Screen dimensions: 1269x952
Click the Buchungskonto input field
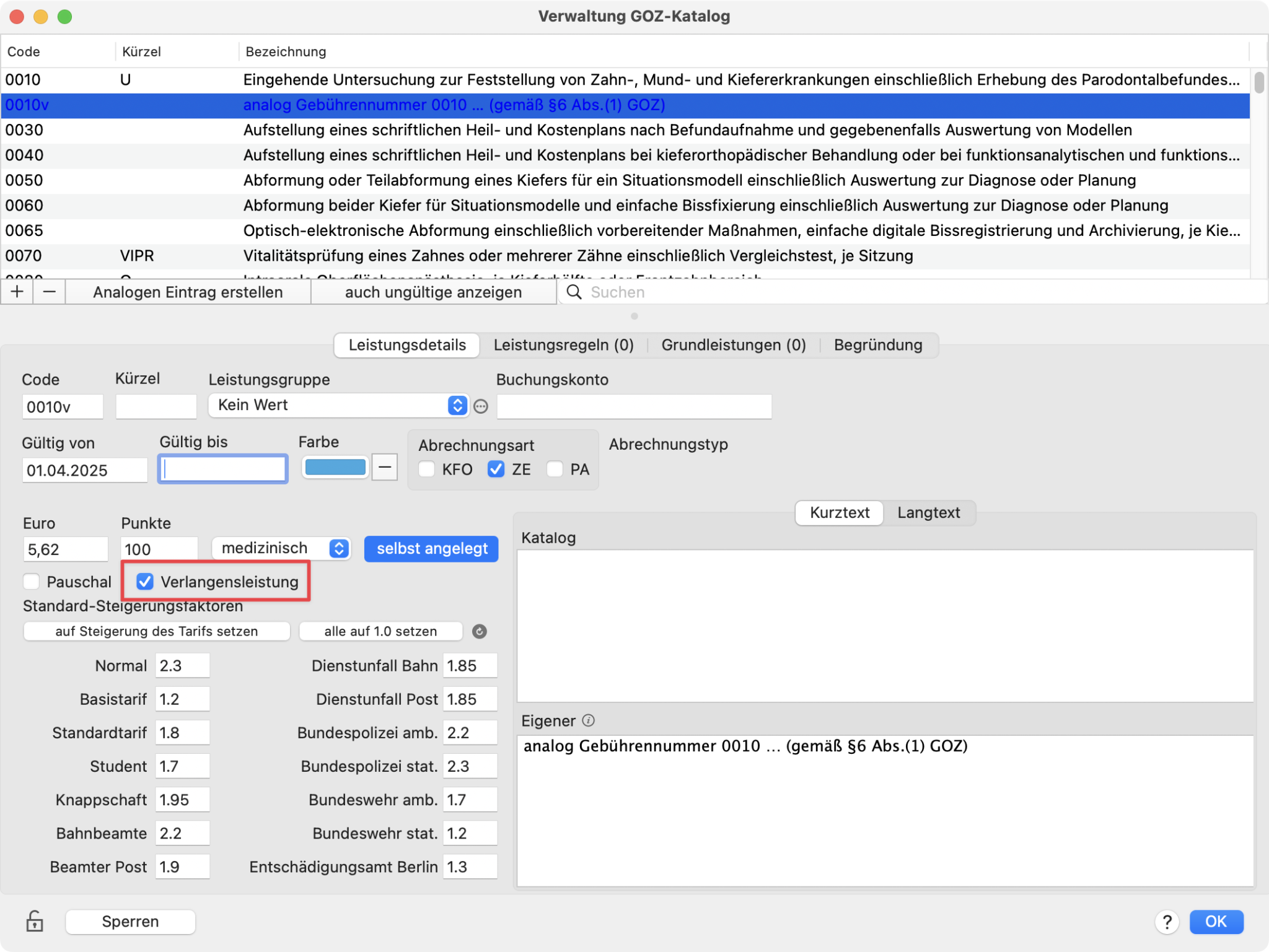pyautogui.click(x=634, y=407)
